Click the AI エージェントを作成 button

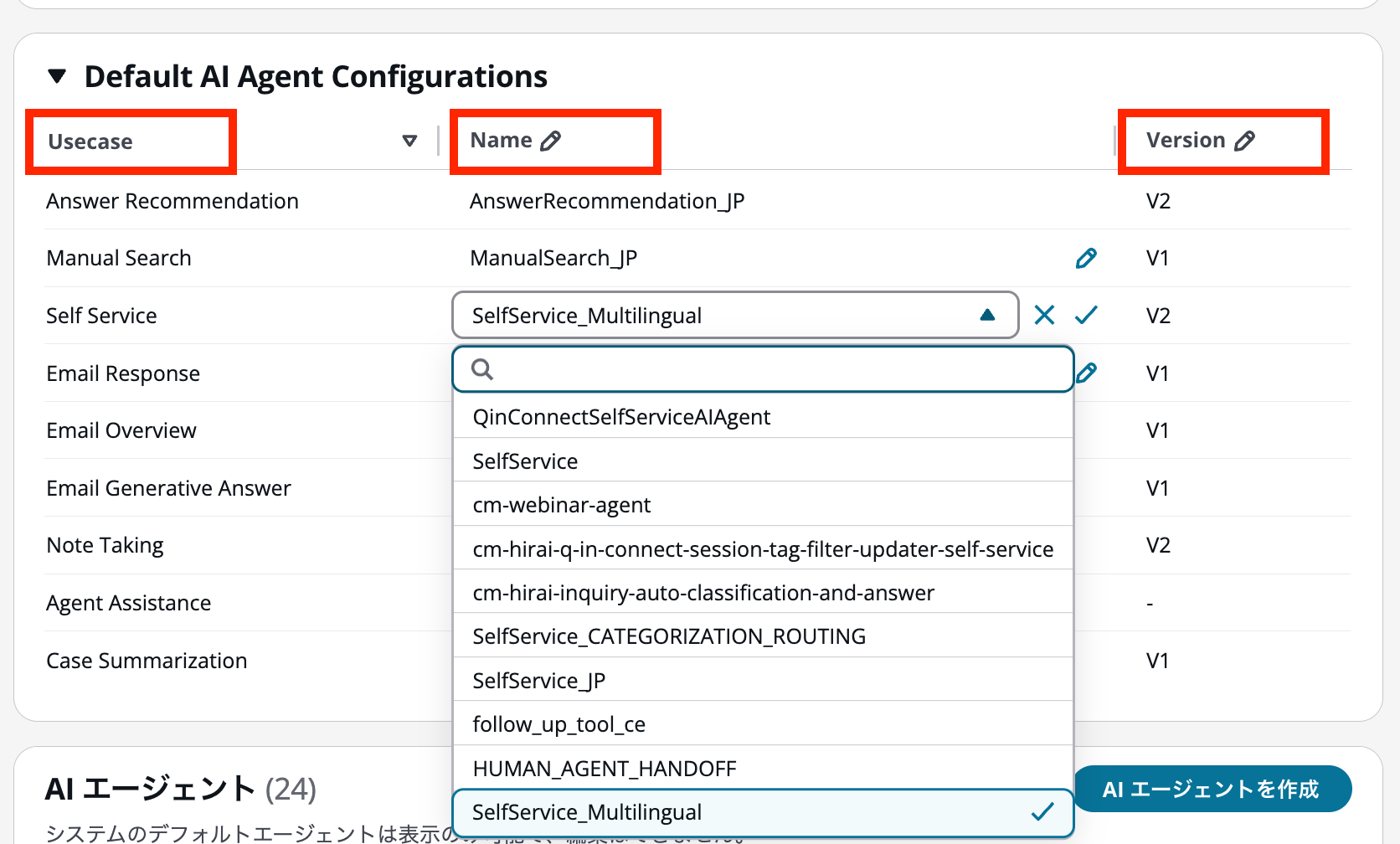point(1211,789)
